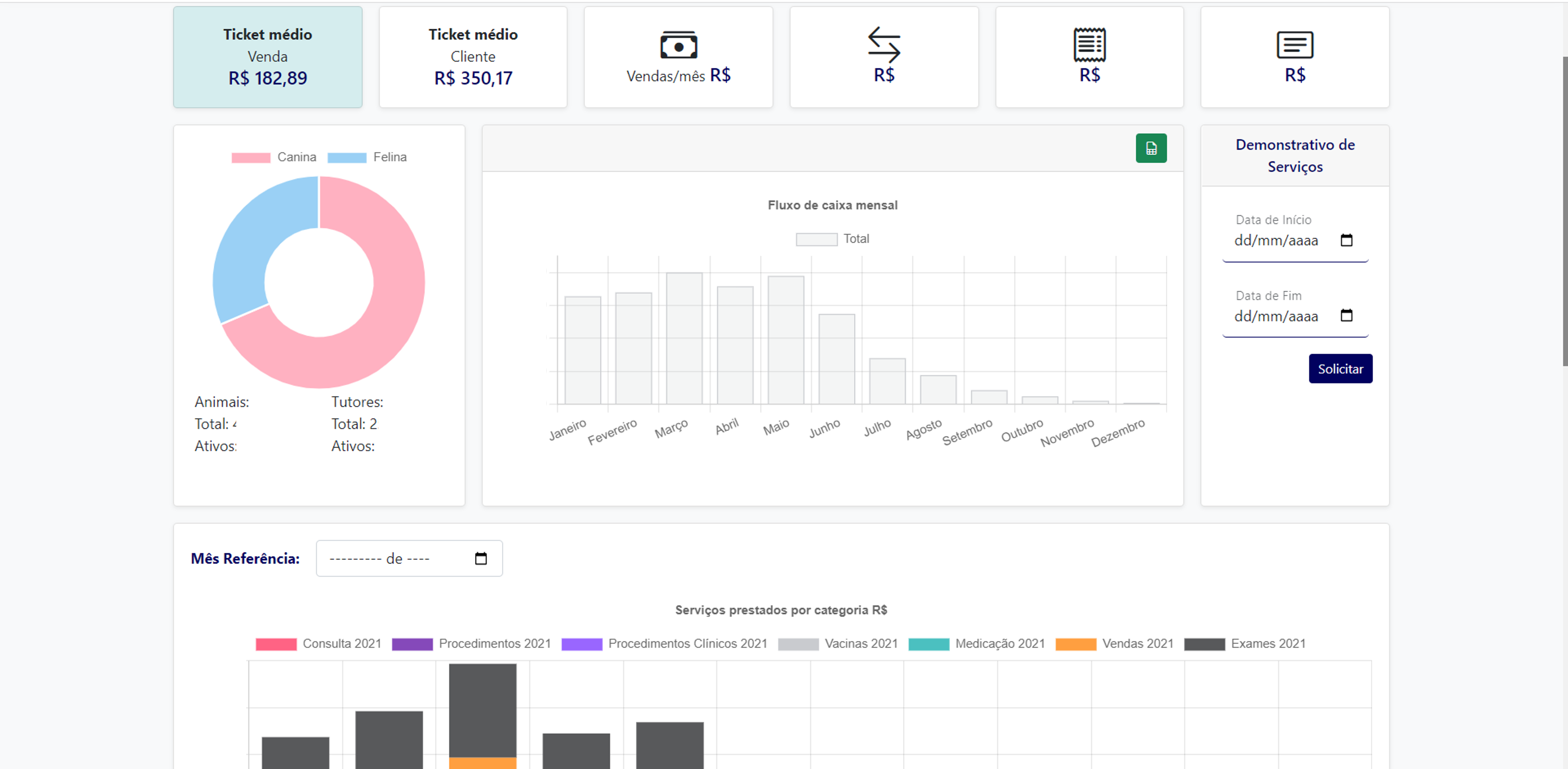
Task: Click the Julho bar in the cash flow chart
Action: 887,381
